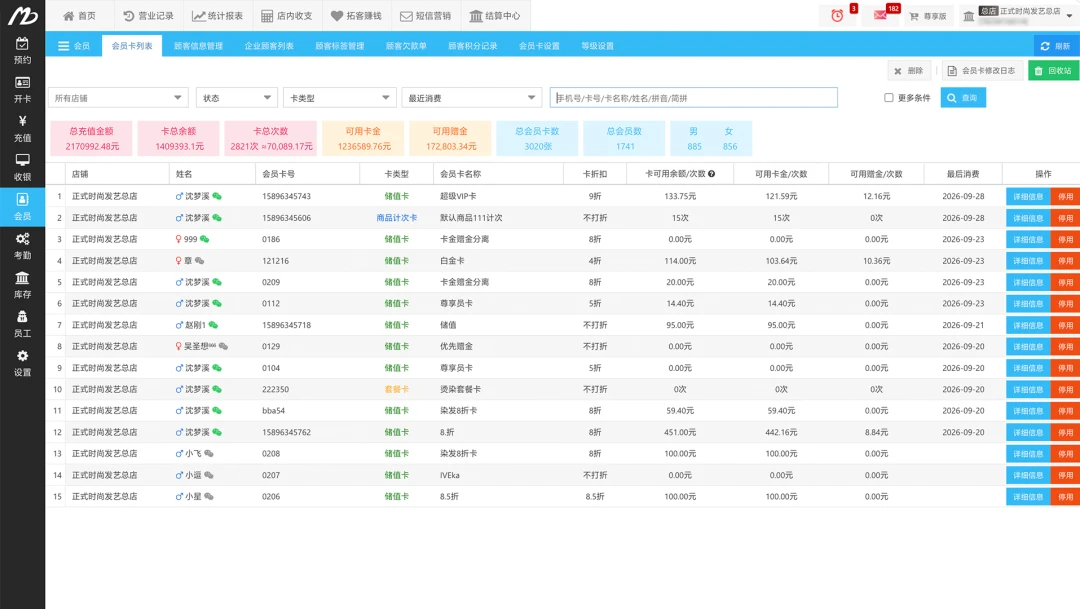Open the 状态 status dropdown
The height and width of the screenshot is (609, 1080).
coord(236,98)
